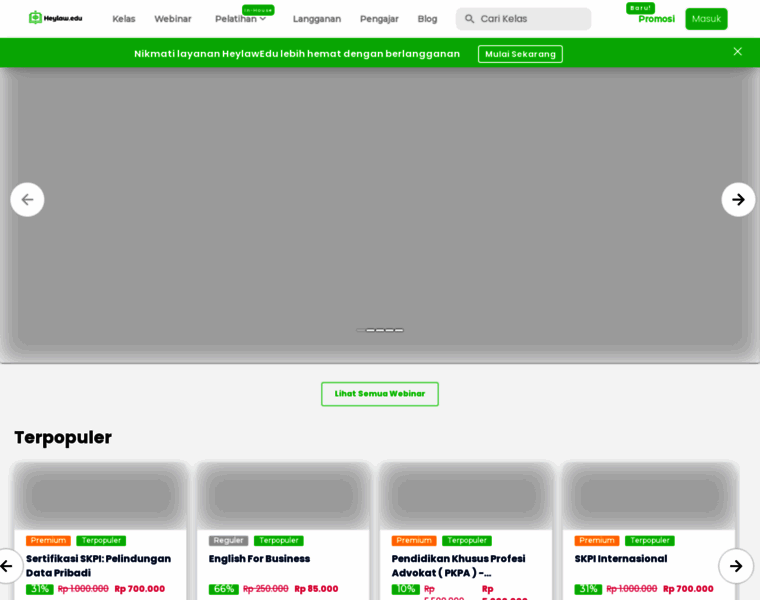Viewport: 760px width, 600px height.
Task: Open English For Business course
Action: pyautogui.click(x=259, y=559)
